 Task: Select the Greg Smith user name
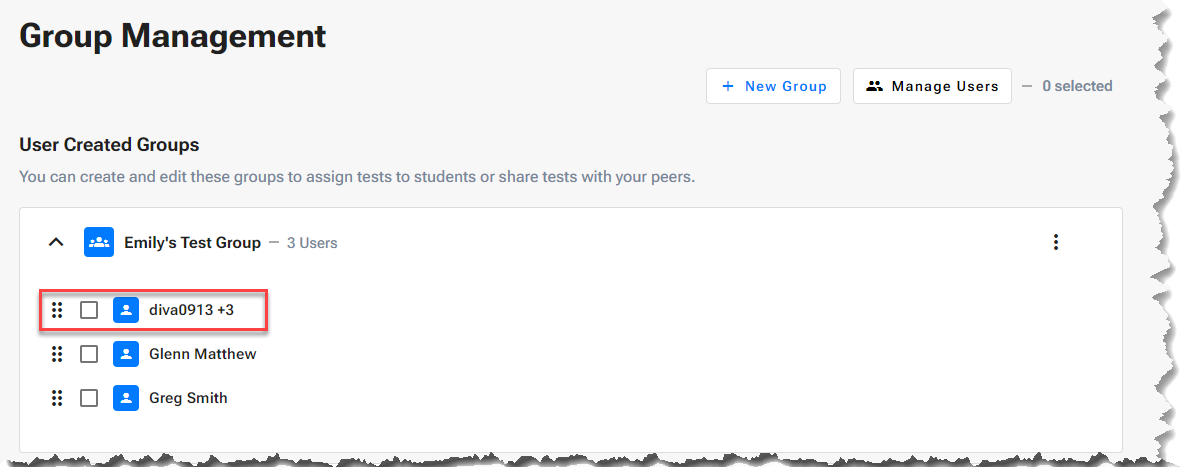tap(188, 398)
